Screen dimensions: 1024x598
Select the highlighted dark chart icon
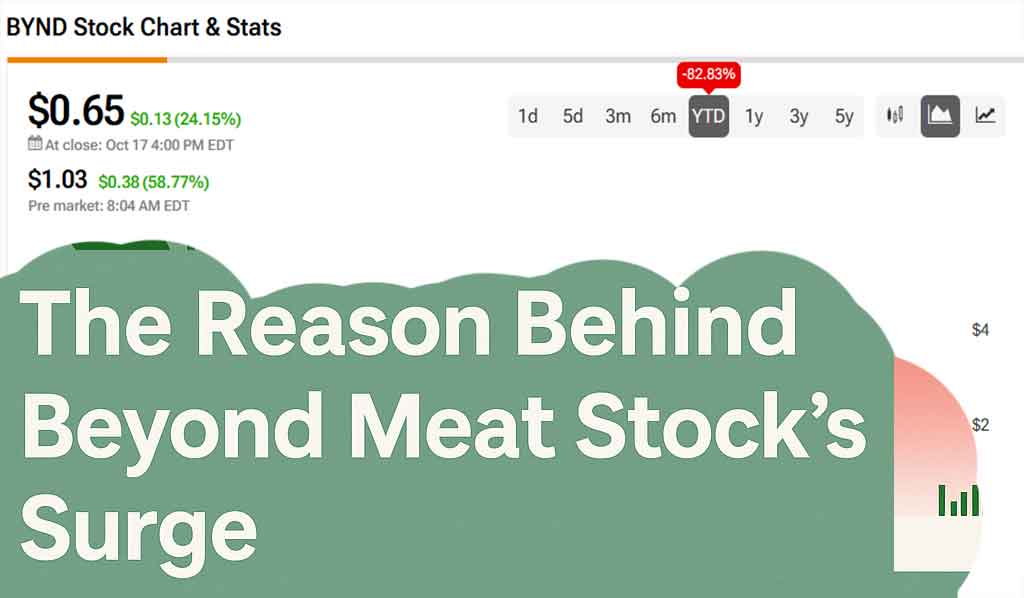click(940, 116)
